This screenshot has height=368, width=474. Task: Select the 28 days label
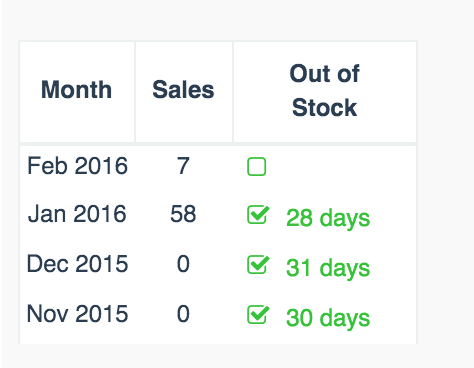click(328, 218)
